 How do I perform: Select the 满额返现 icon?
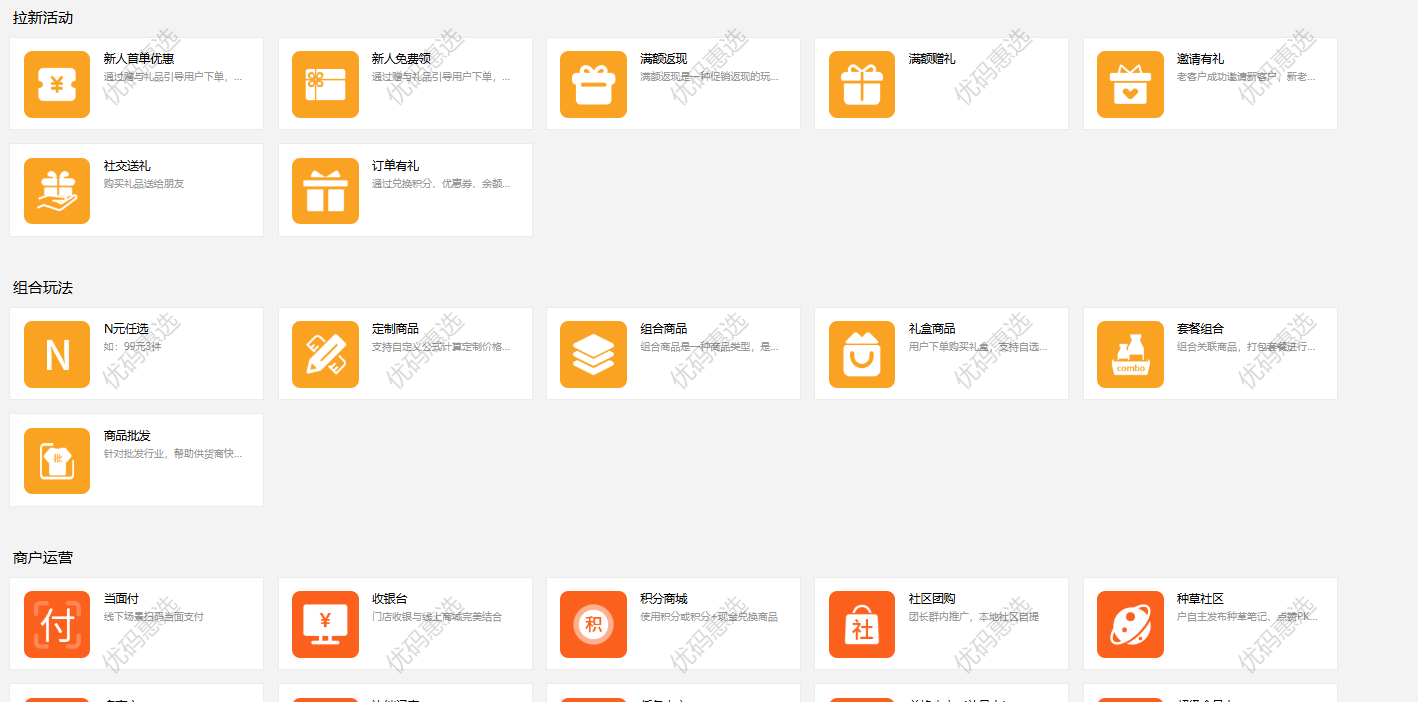[593, 84]
